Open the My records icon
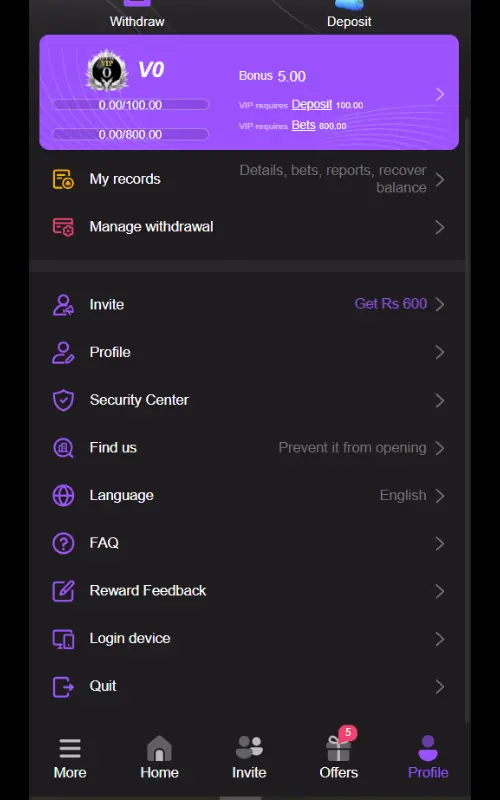500x800 pixels. [63, 179]
